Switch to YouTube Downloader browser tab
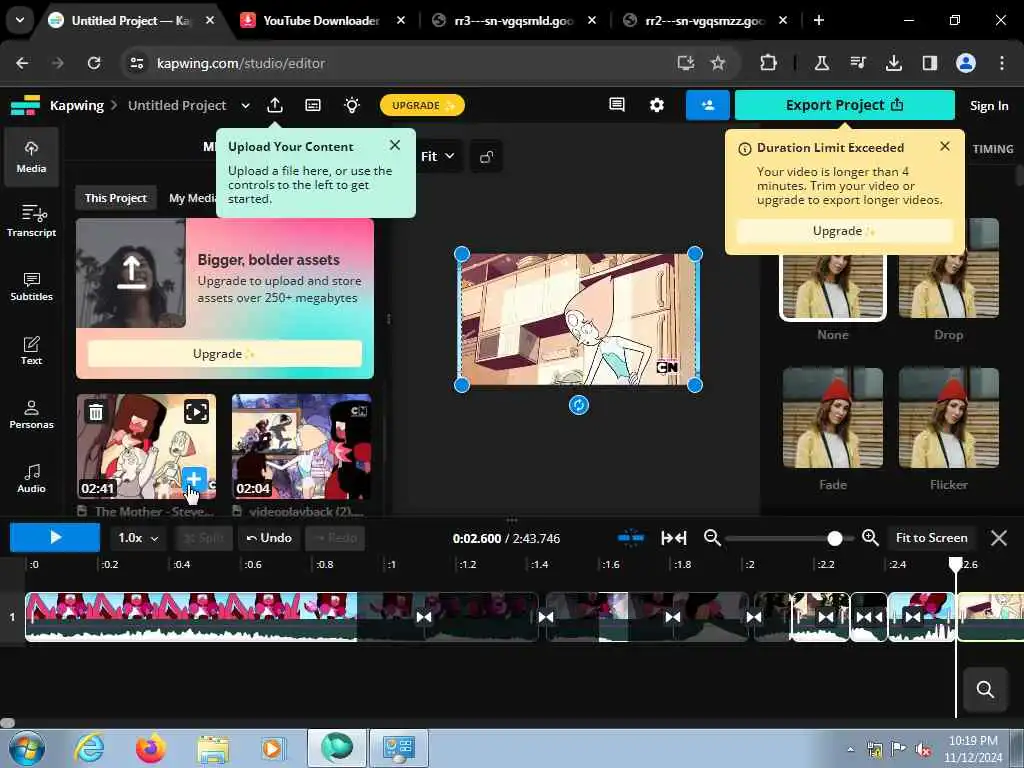 click(320, 21)
